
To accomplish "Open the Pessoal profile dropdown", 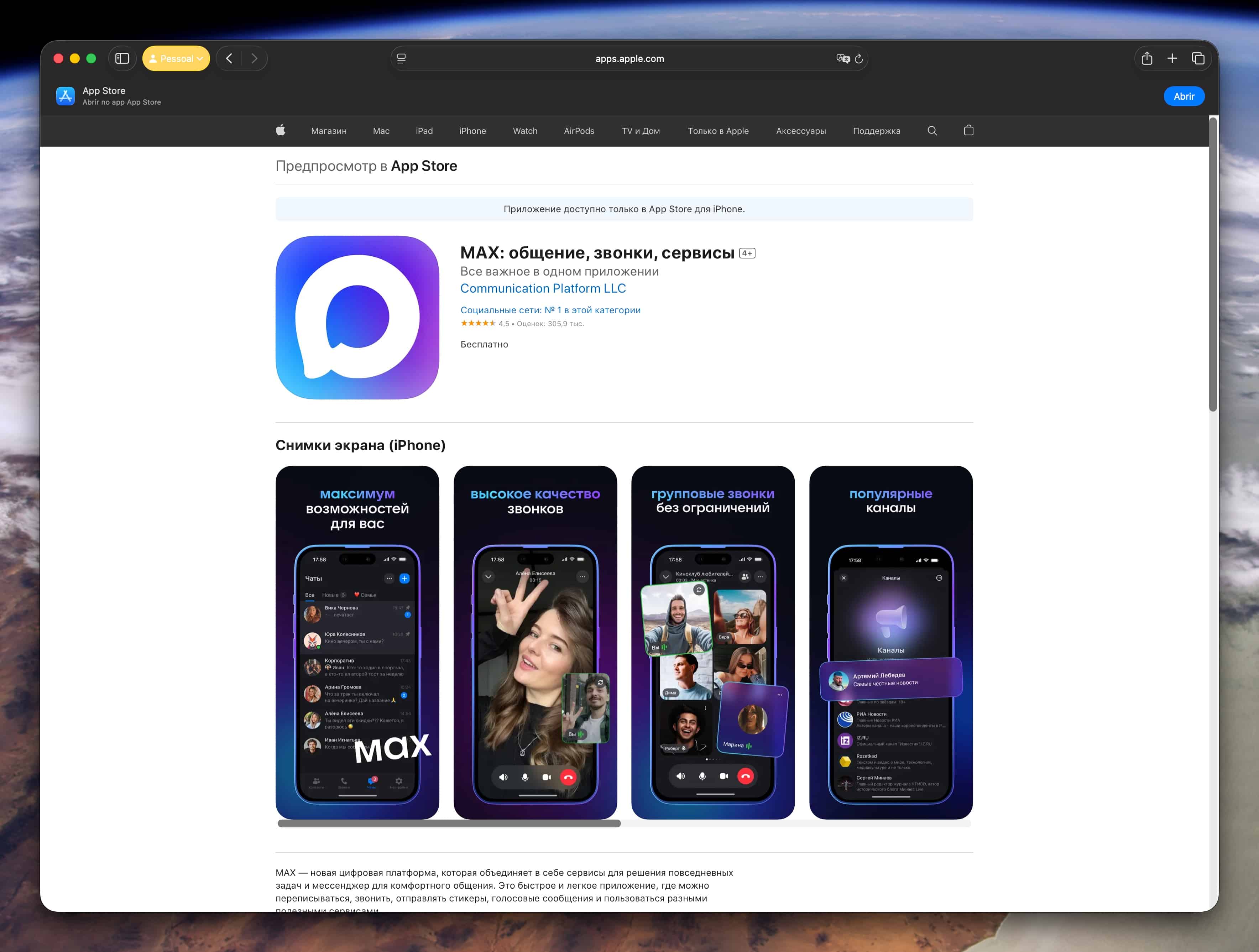I will tap(176, 59).
